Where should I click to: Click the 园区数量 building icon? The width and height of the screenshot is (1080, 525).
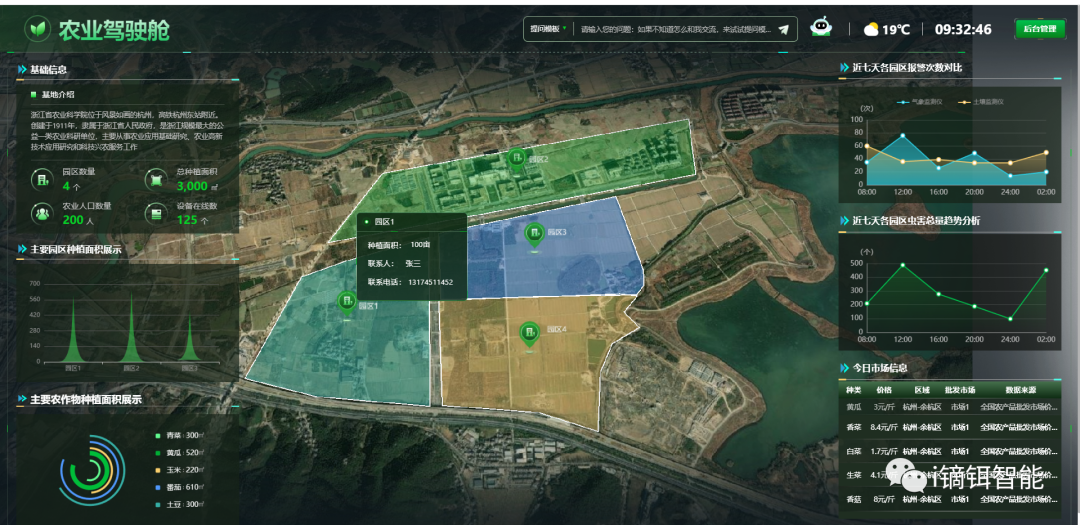pos(43,180)
